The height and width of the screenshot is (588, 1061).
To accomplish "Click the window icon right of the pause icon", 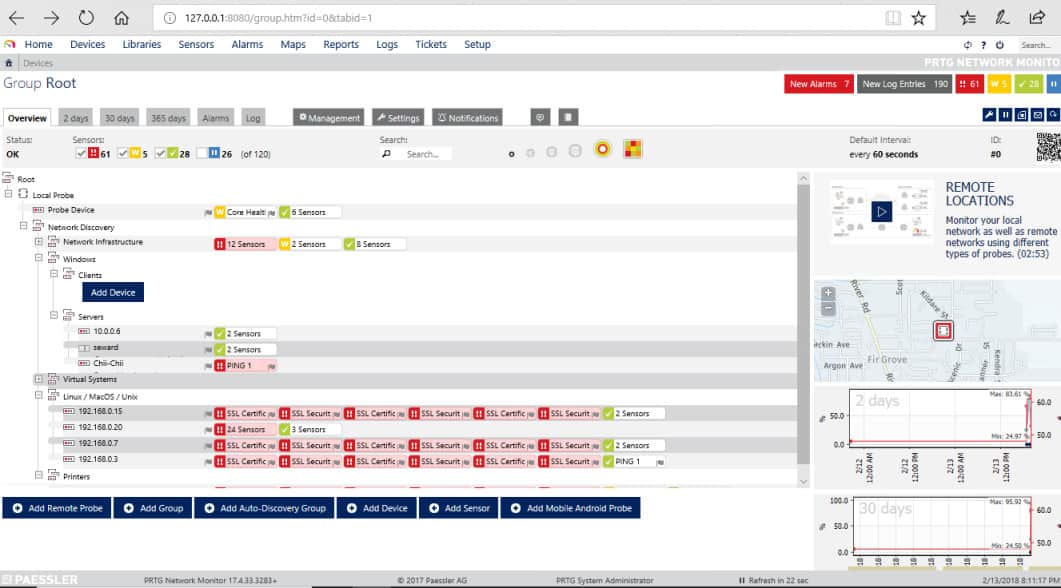I will point(1022,115).
